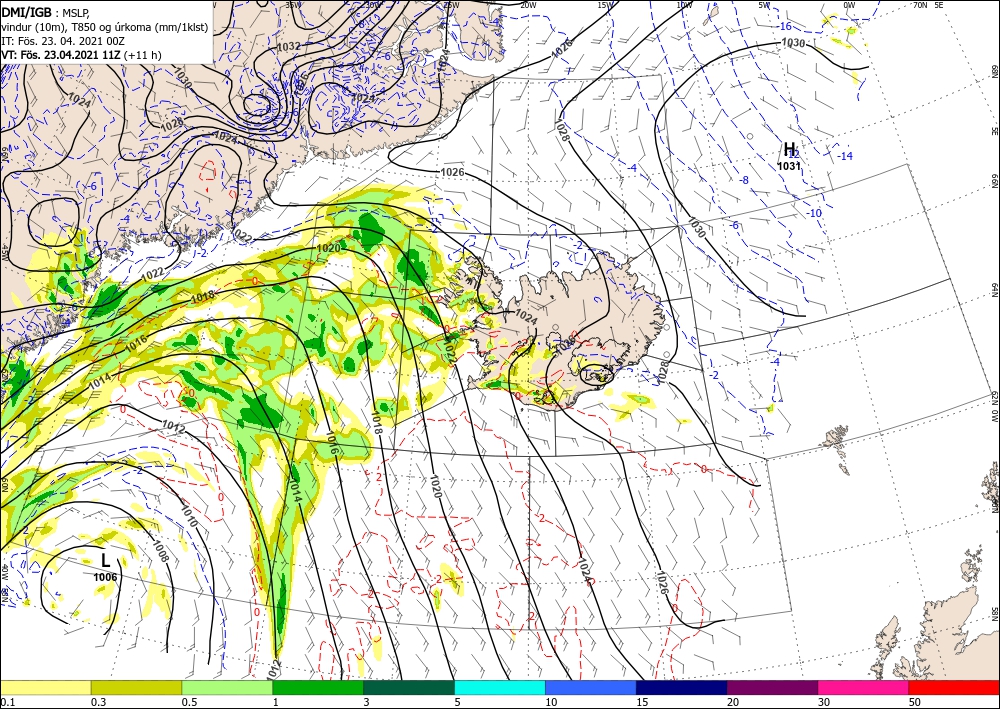Viewport: 1000px width, 709px height.
Task: Click the '50' legend value
Action: coord(915,702)
